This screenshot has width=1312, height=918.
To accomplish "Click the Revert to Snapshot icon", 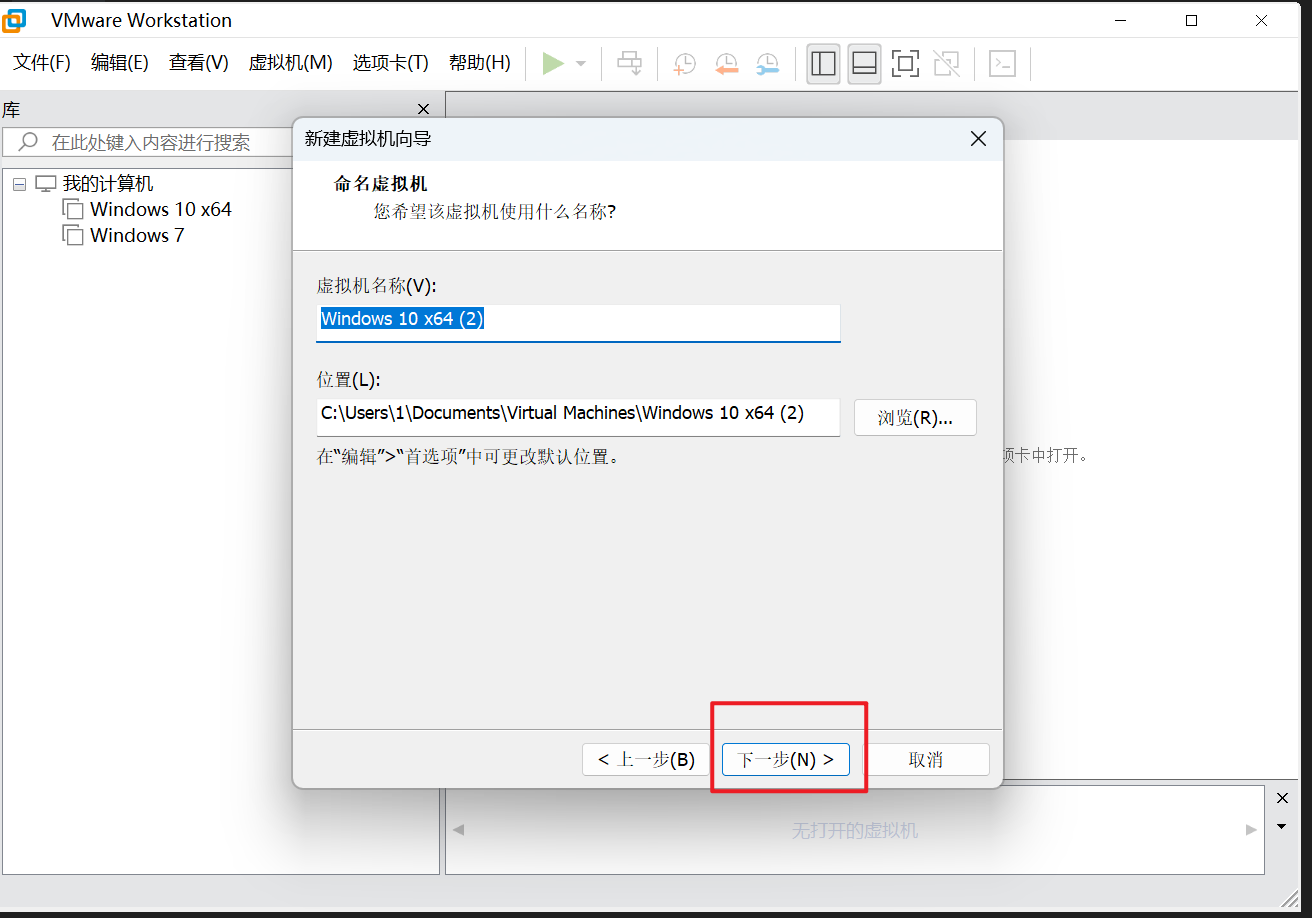I will point(726,64).
